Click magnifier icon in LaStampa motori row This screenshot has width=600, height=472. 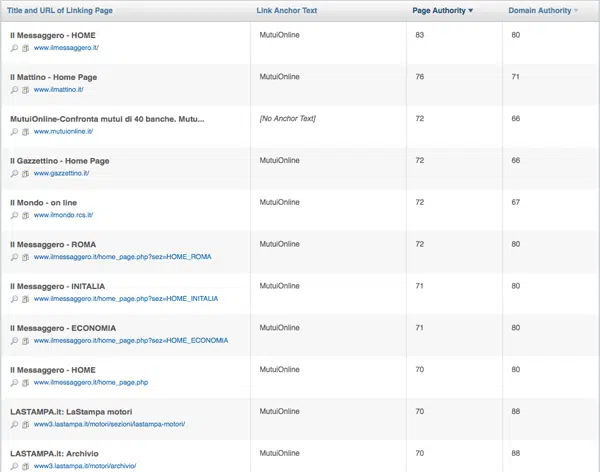coord(14,424)
